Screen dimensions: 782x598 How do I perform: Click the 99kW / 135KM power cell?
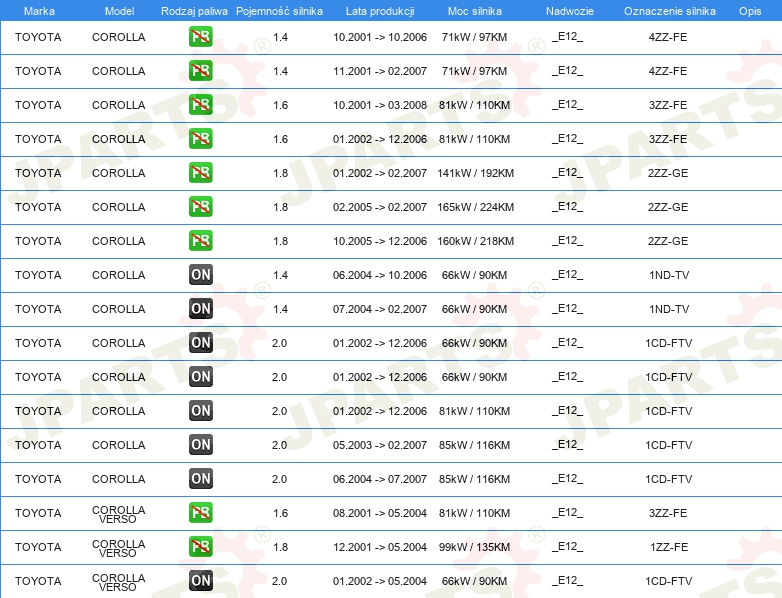(474, 547)
